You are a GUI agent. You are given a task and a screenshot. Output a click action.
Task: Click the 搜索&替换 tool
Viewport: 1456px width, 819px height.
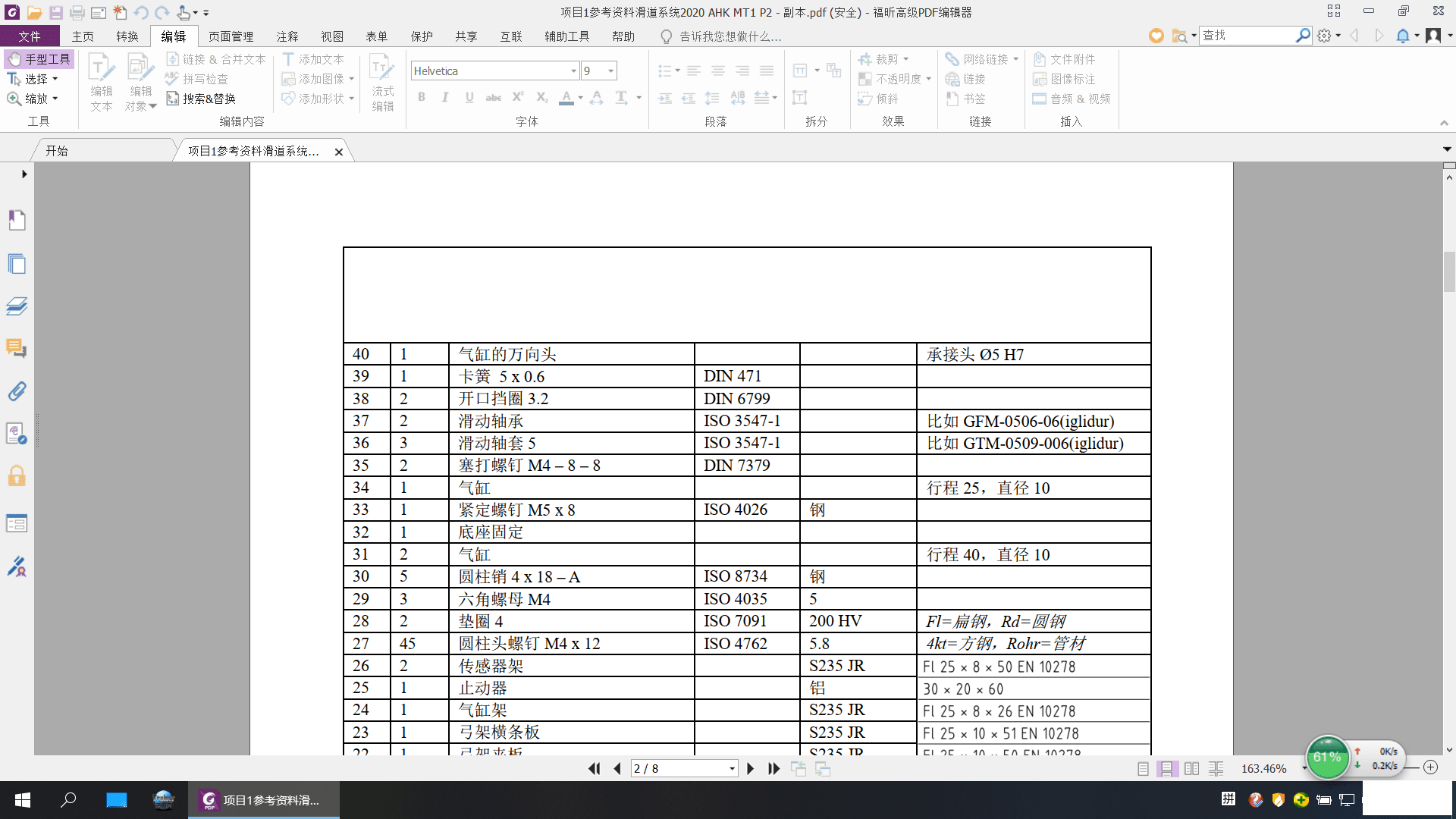point(201,99)
